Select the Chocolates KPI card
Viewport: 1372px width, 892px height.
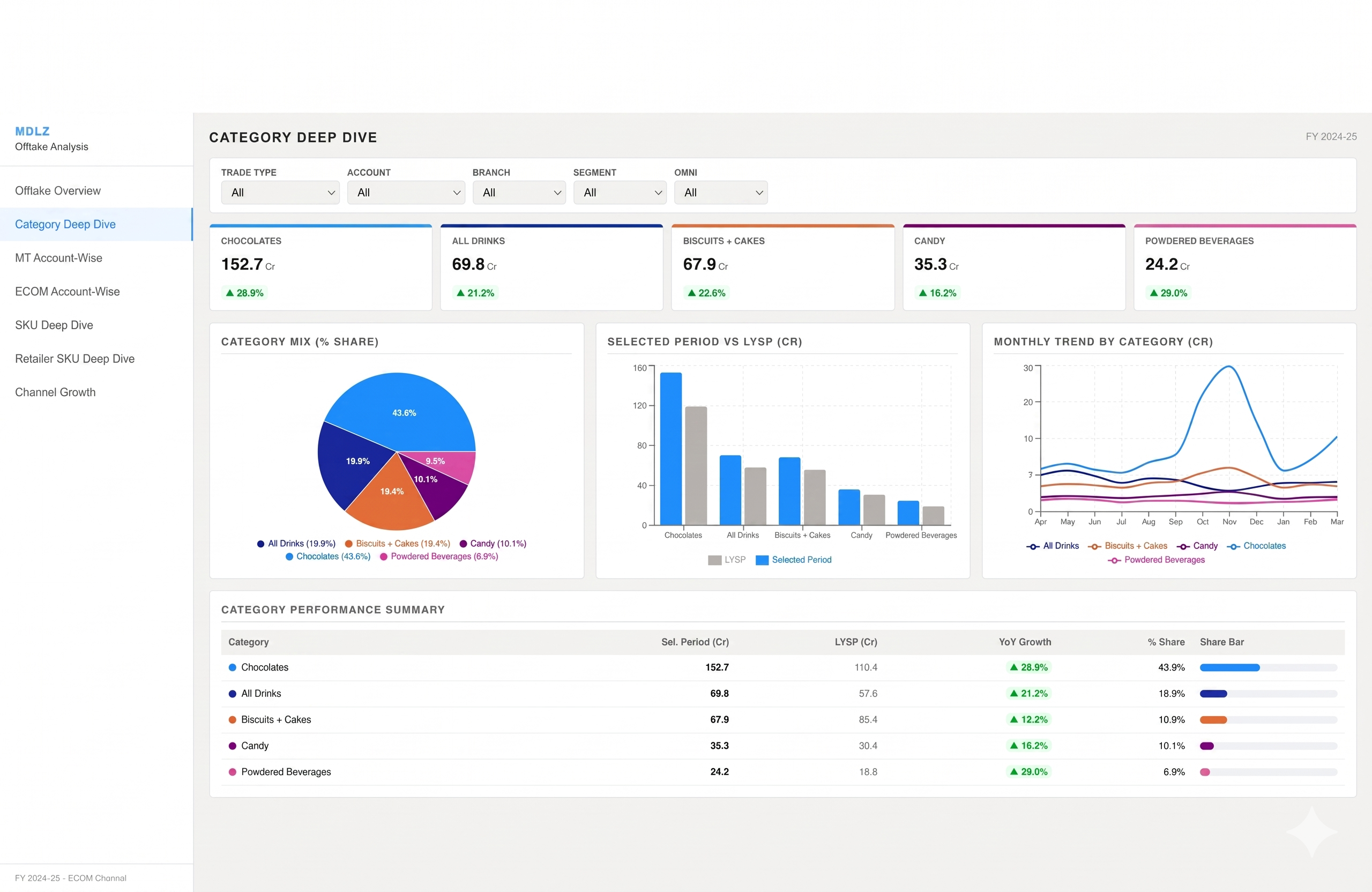[320, 267]
